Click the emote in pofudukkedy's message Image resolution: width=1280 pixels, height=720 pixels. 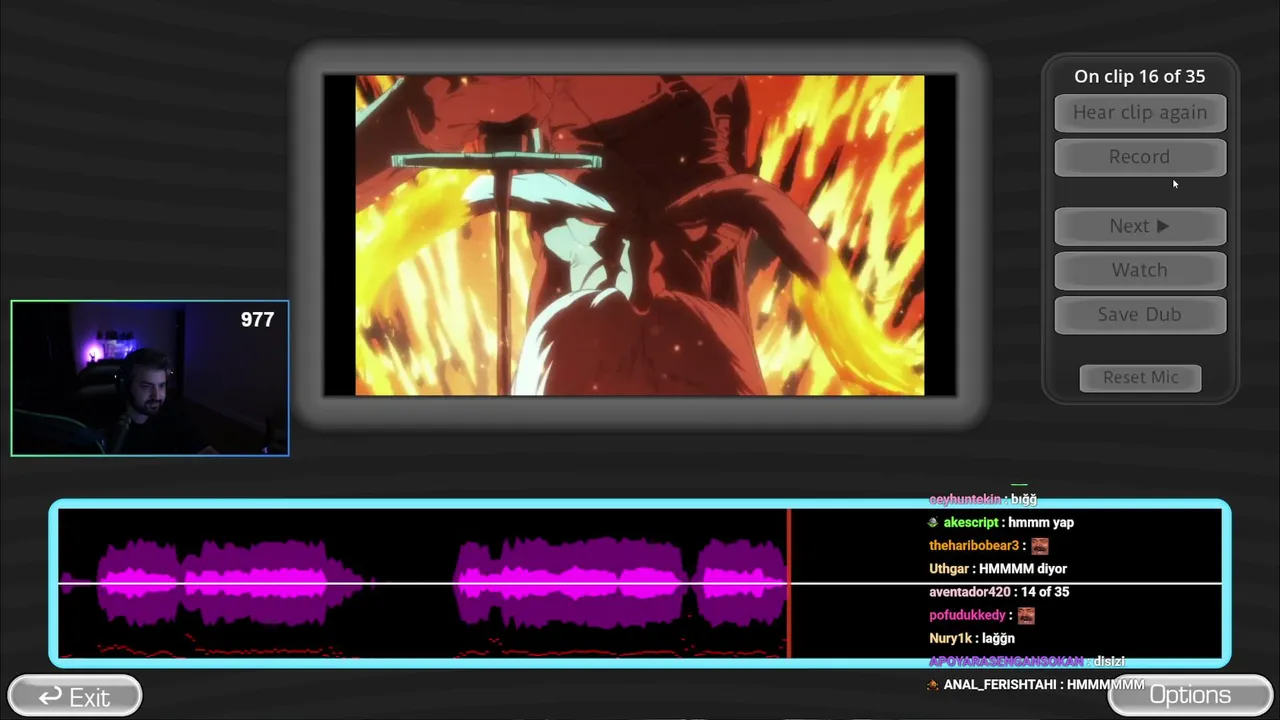pyautogui.click(x=1026, y=615)
